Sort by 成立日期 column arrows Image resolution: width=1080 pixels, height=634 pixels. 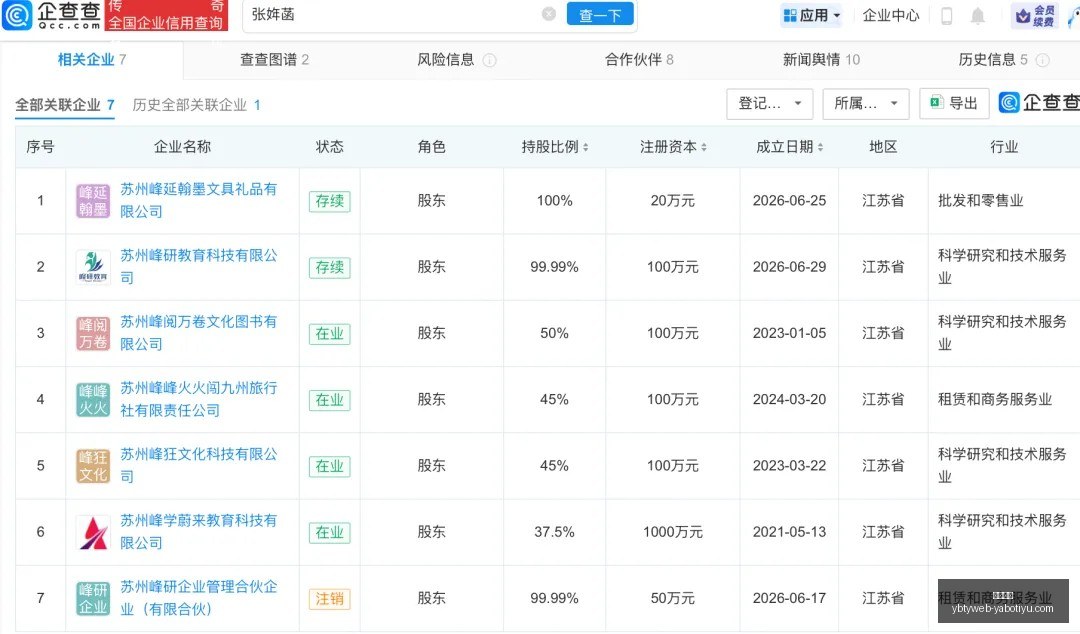(x=820, y=147)
